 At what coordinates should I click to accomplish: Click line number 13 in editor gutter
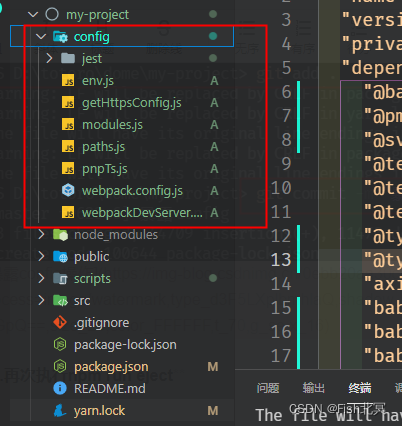point(281,260)
